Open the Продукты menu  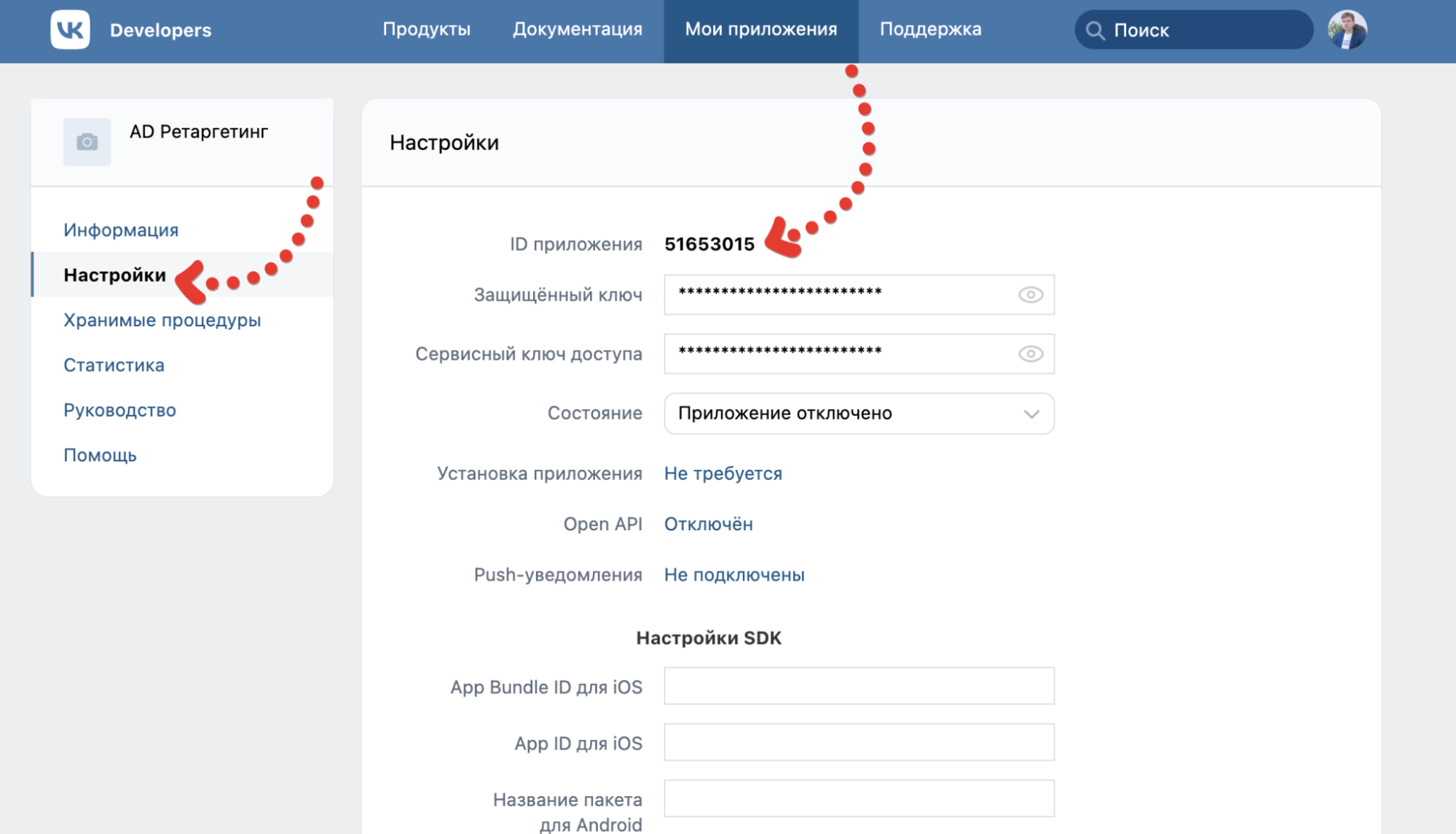(427, 30)
